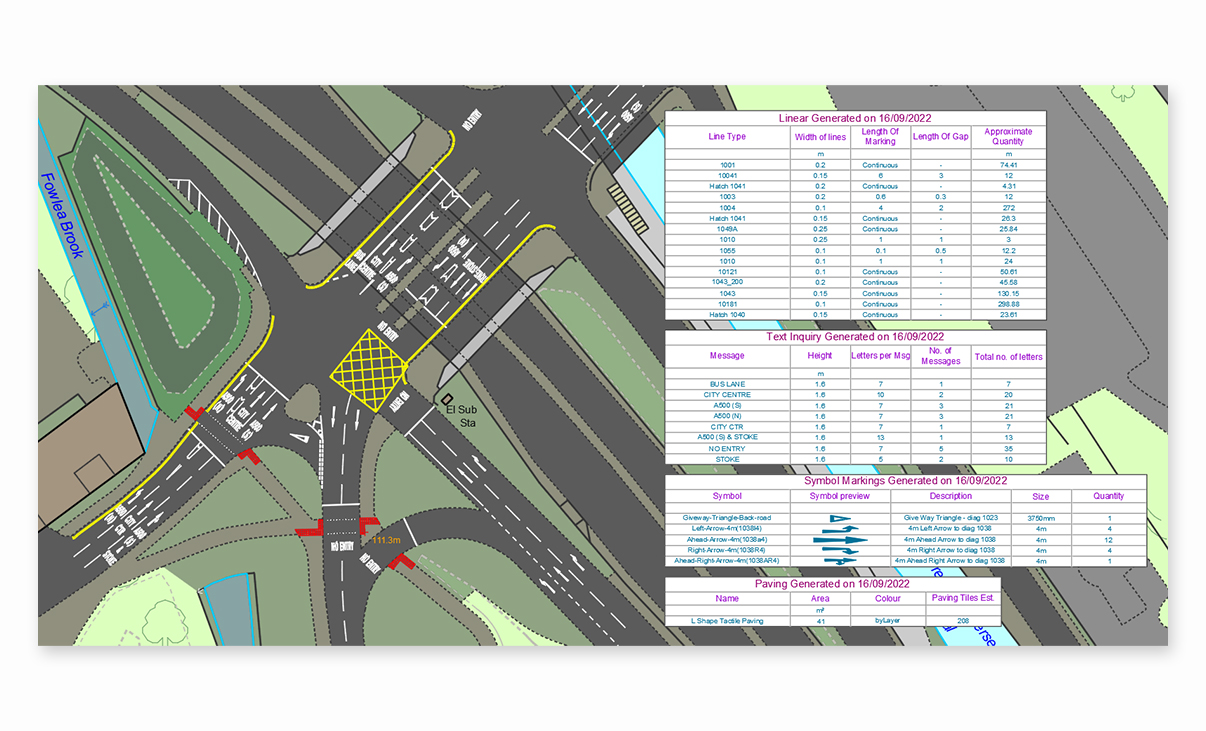Click the Linear Generated table title bar
Viewport: 1206px width, 731px height.
pos(855,118)
